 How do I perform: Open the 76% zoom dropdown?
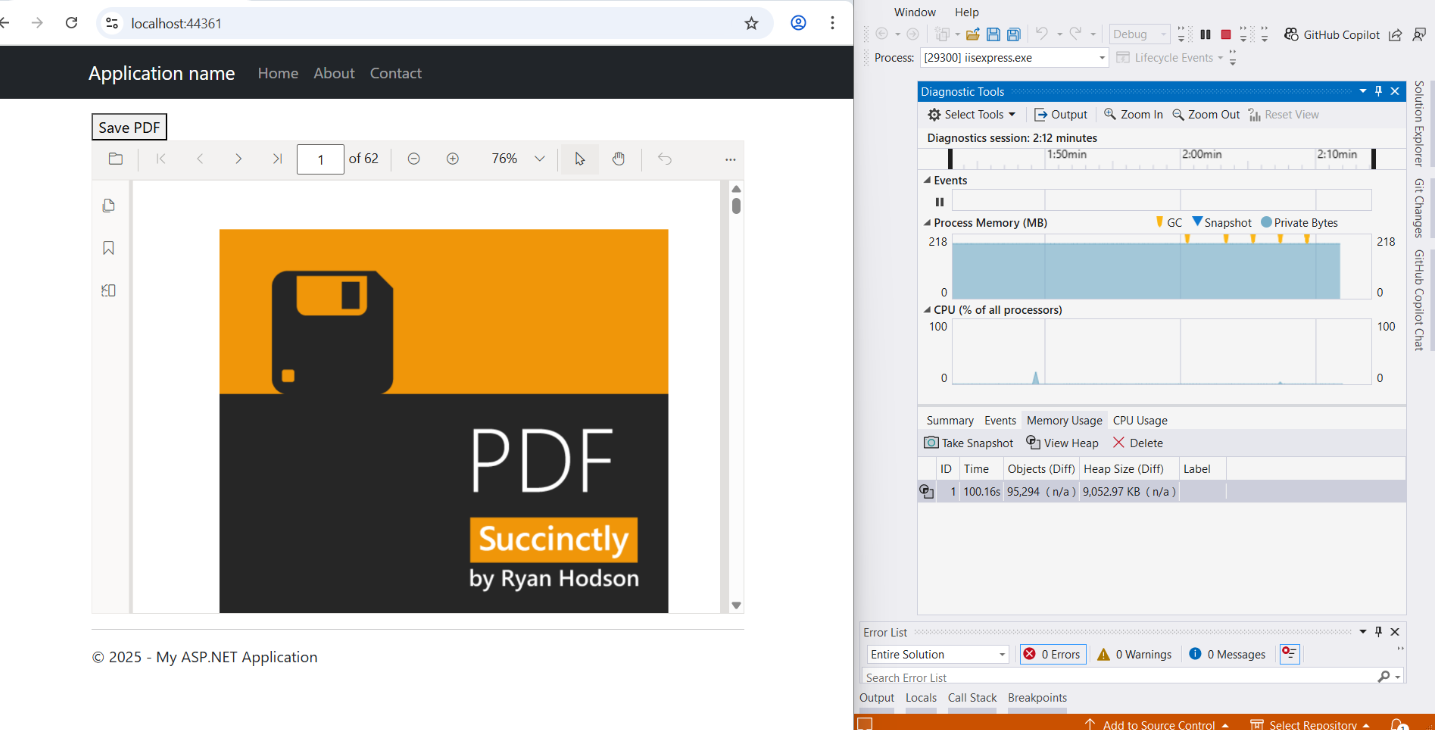point(538,158)
